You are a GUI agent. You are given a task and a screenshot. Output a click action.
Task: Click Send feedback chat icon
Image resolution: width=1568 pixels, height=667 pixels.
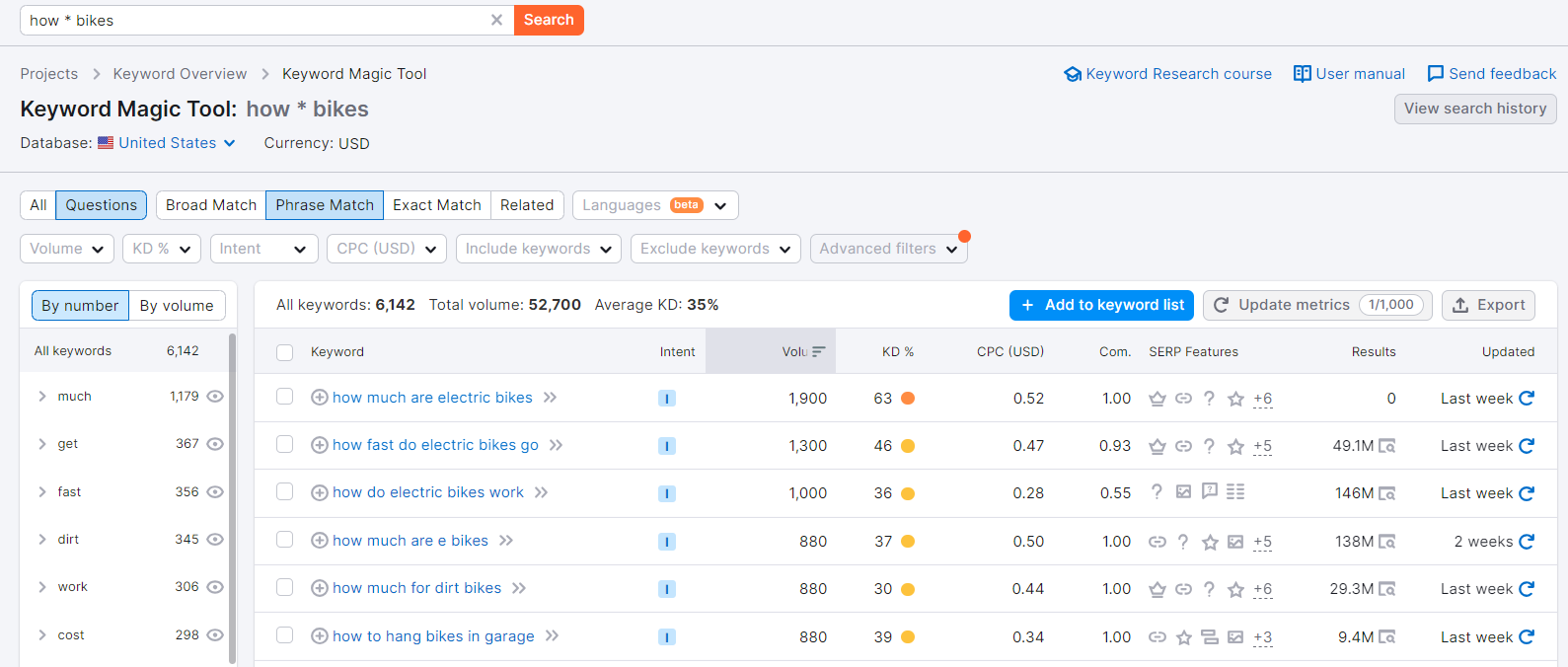pos(1436,74)
